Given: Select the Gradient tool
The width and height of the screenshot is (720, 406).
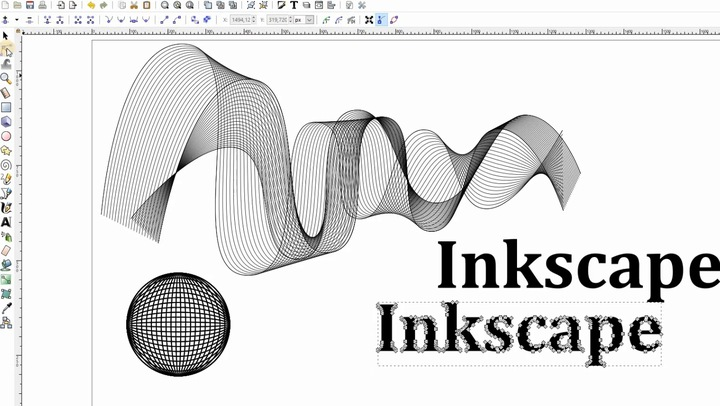Looking at the screenshot, I should click(x=6, y=279).
